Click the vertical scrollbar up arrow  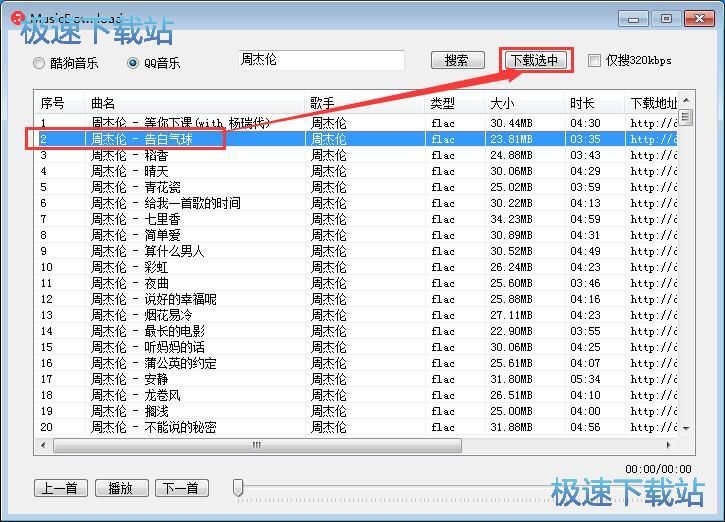(x=686, y=100)
